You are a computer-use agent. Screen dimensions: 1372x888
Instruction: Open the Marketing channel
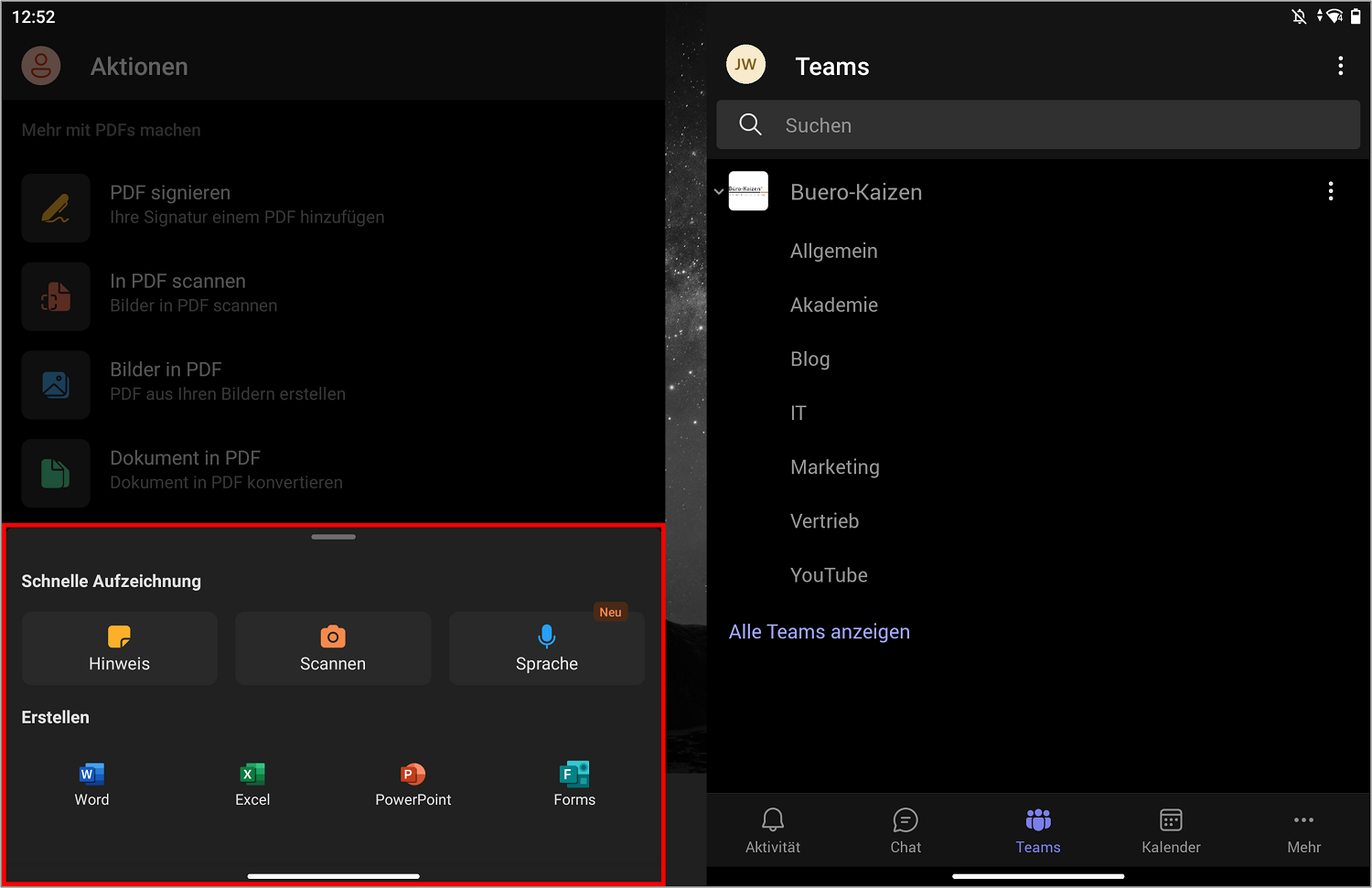coord(834,466)
